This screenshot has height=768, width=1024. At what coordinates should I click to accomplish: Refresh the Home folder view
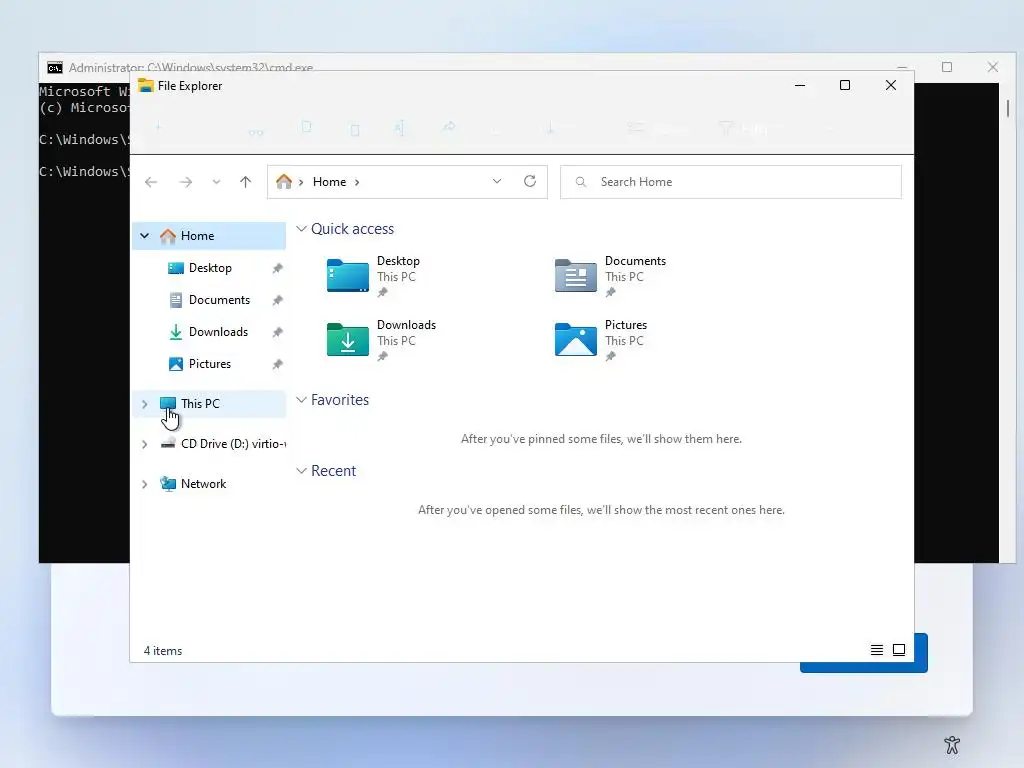pos(530,182)
